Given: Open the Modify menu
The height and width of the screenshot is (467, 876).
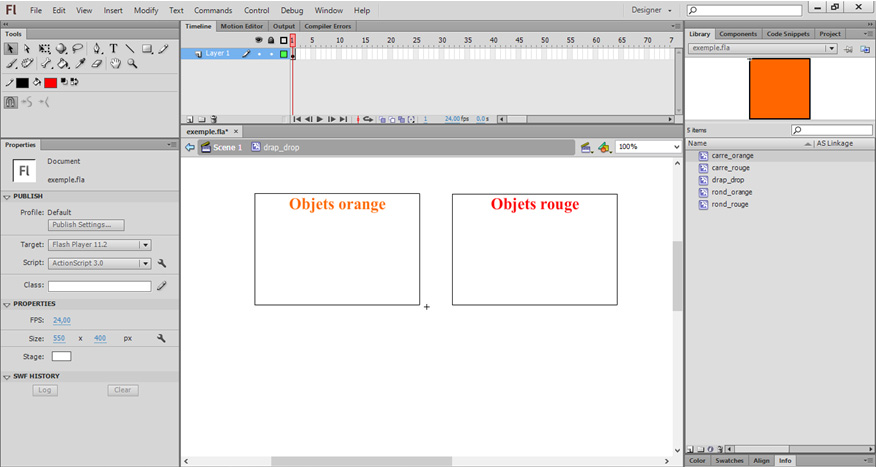Looking at the screenshot, I should [146, 10].
